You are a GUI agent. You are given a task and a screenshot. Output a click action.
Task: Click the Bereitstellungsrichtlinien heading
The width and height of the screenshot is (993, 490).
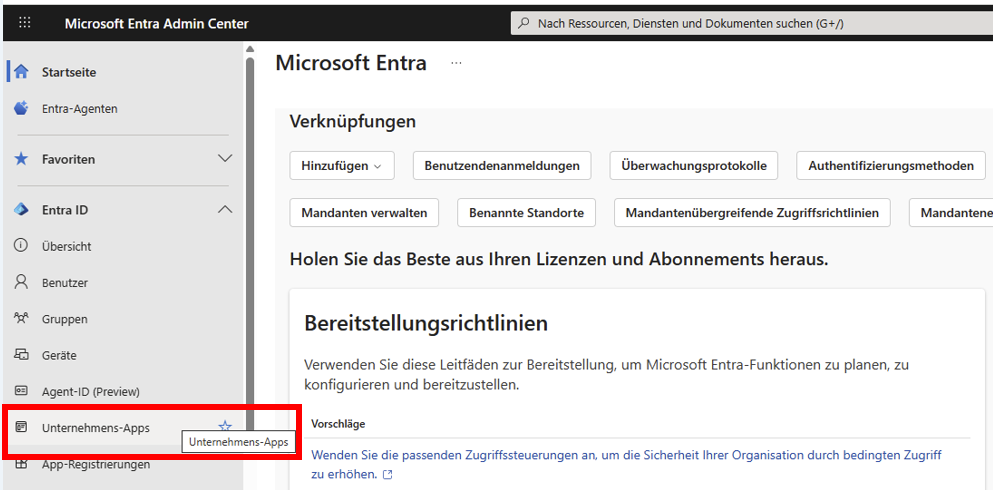tap(426, 324)
